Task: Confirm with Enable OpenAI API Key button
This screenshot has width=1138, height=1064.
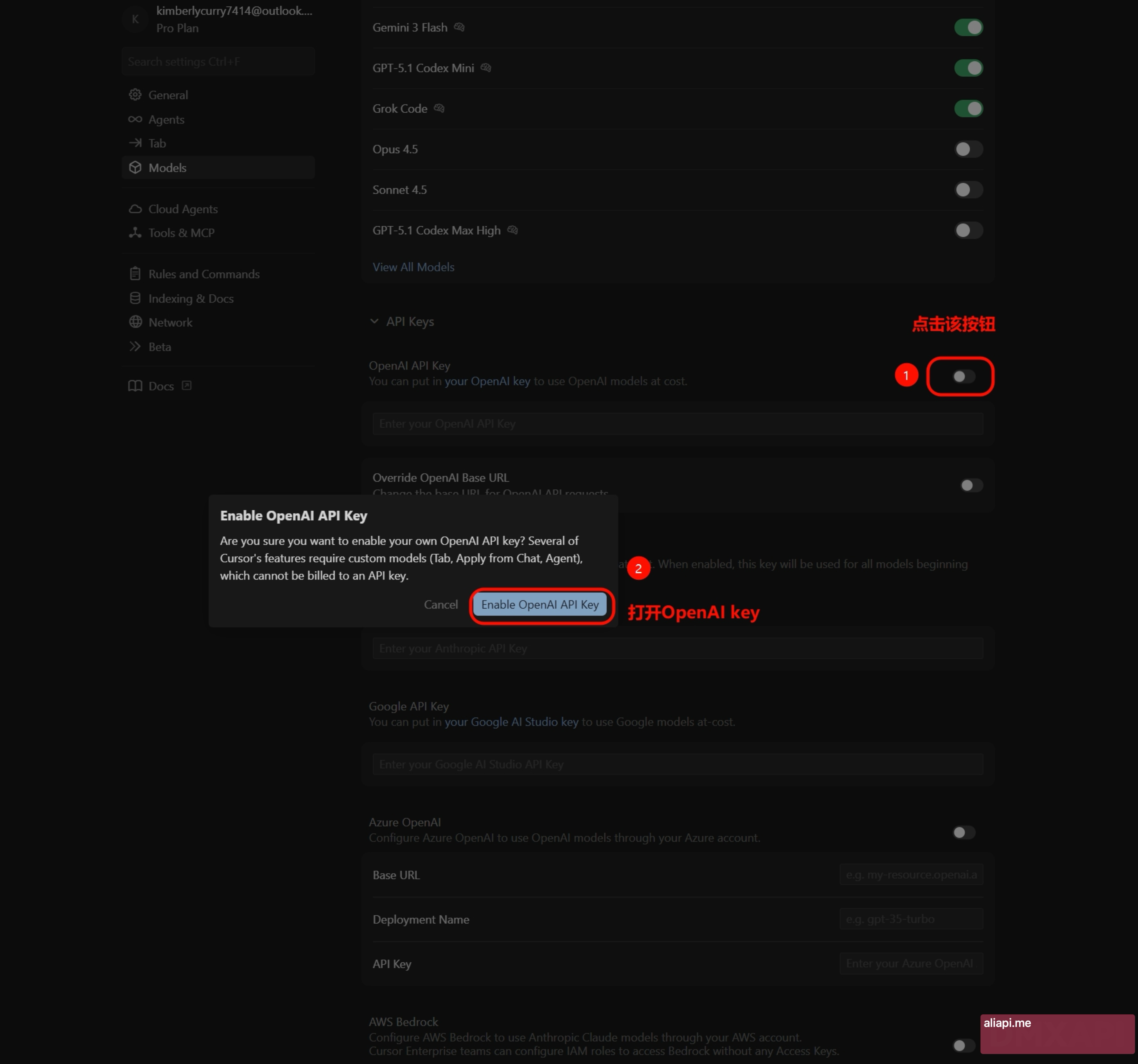Action: [540, 604]
